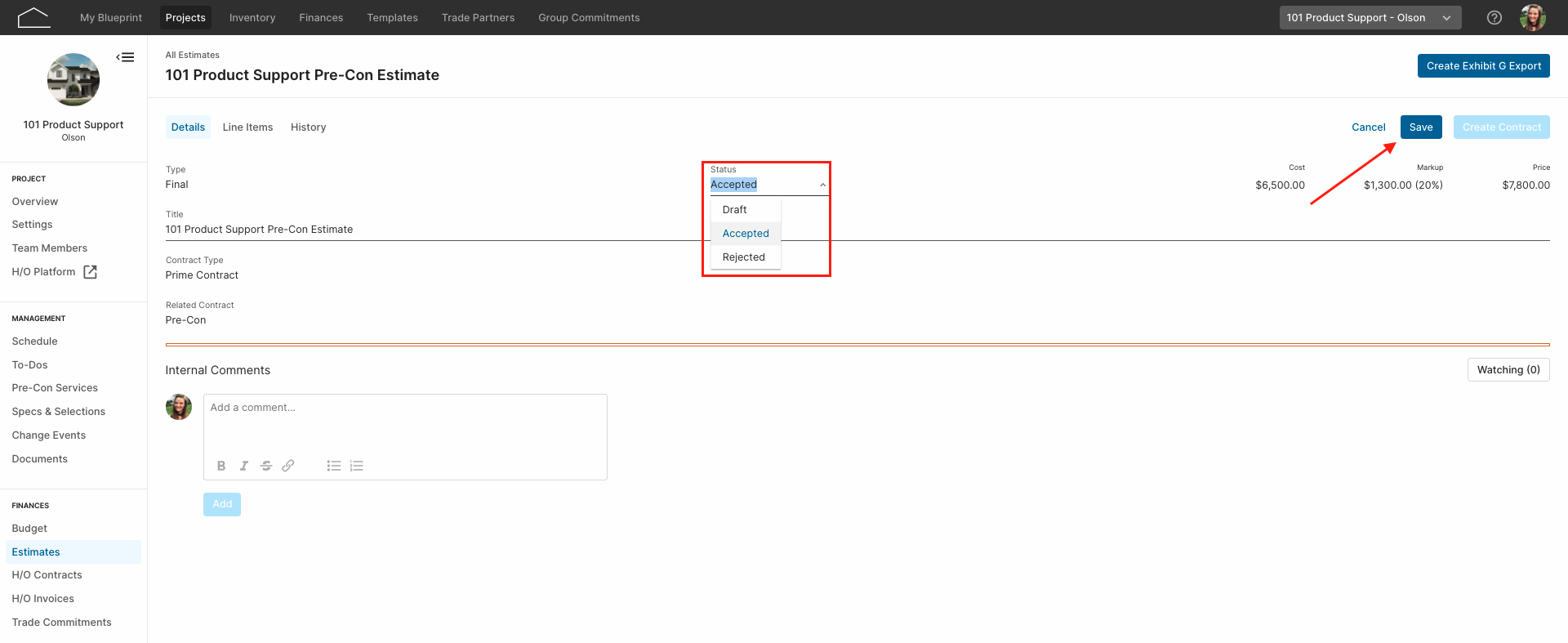
Task: Open Schedule in sidebar
Action: click(x=35, y=342)
